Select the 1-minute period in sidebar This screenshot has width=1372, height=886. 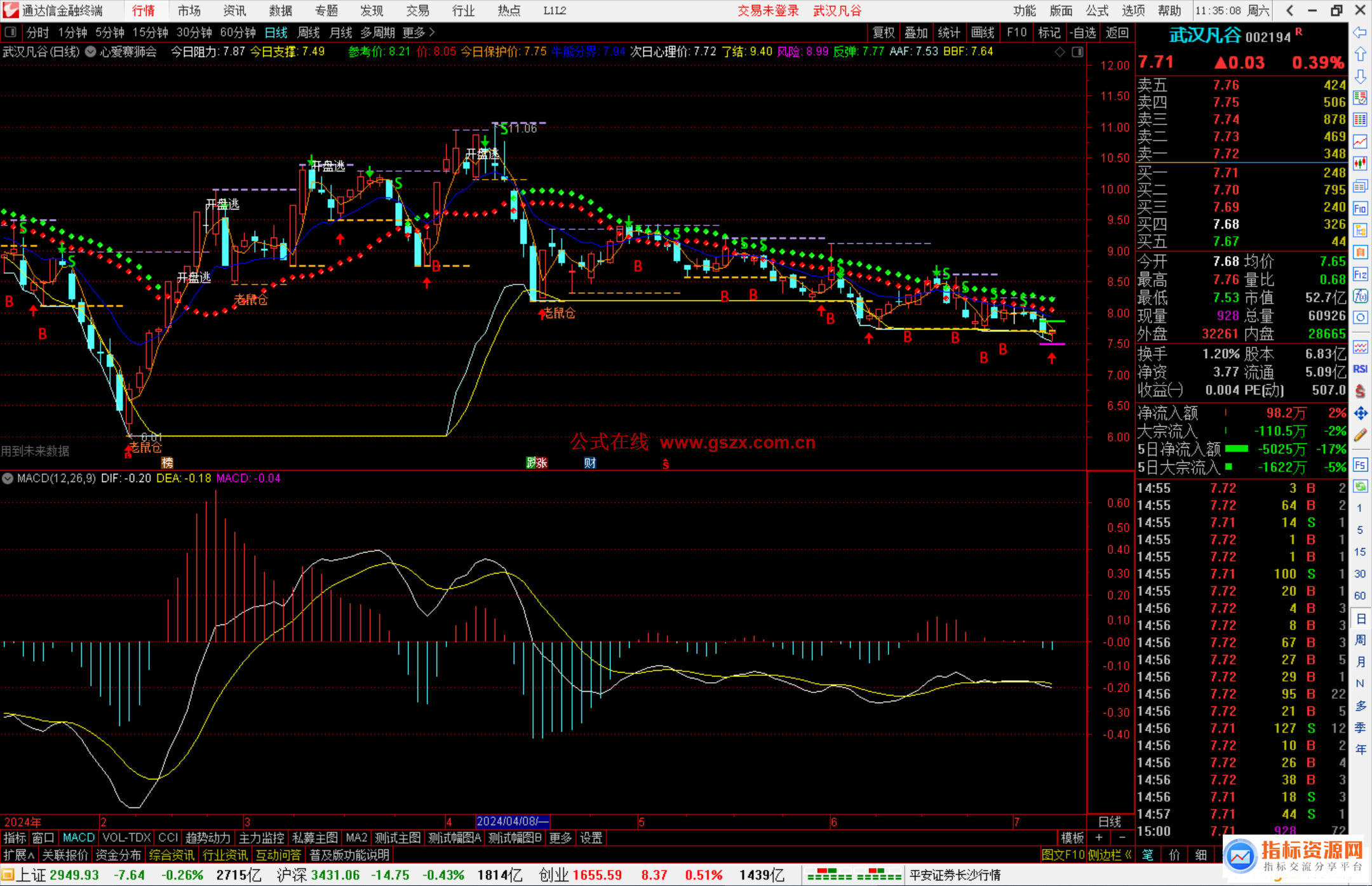pyautogui.click(x=1360, y=508)
